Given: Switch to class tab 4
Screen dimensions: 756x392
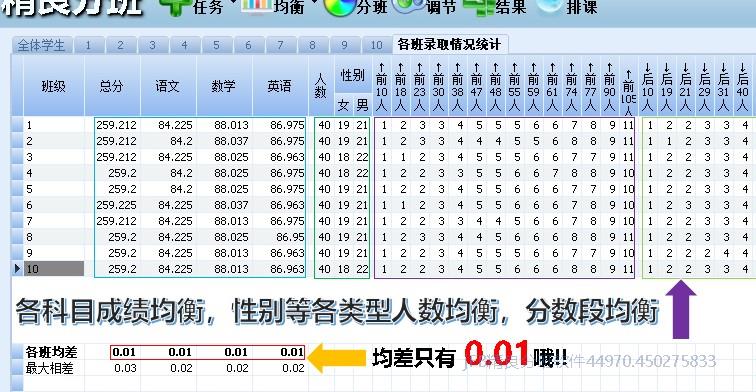Looking at the screenshot, I should (x=184, y=45).
